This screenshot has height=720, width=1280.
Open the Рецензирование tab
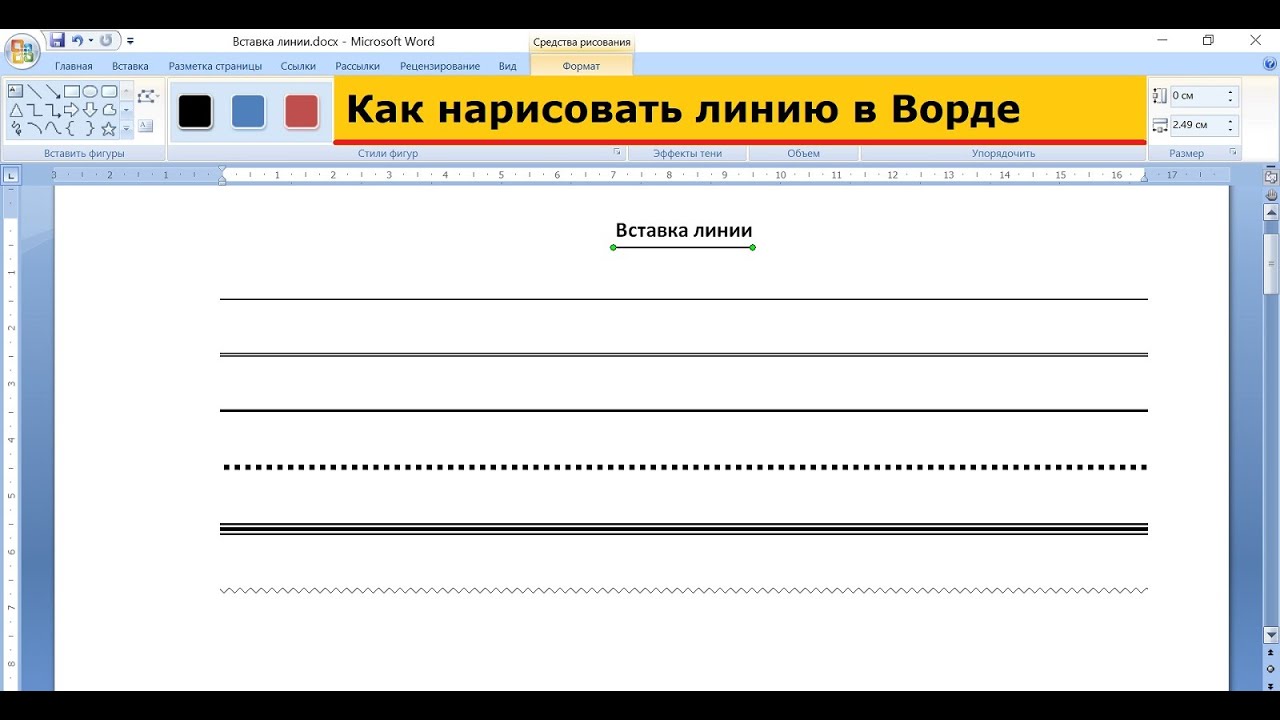click(x=440, y=66)
